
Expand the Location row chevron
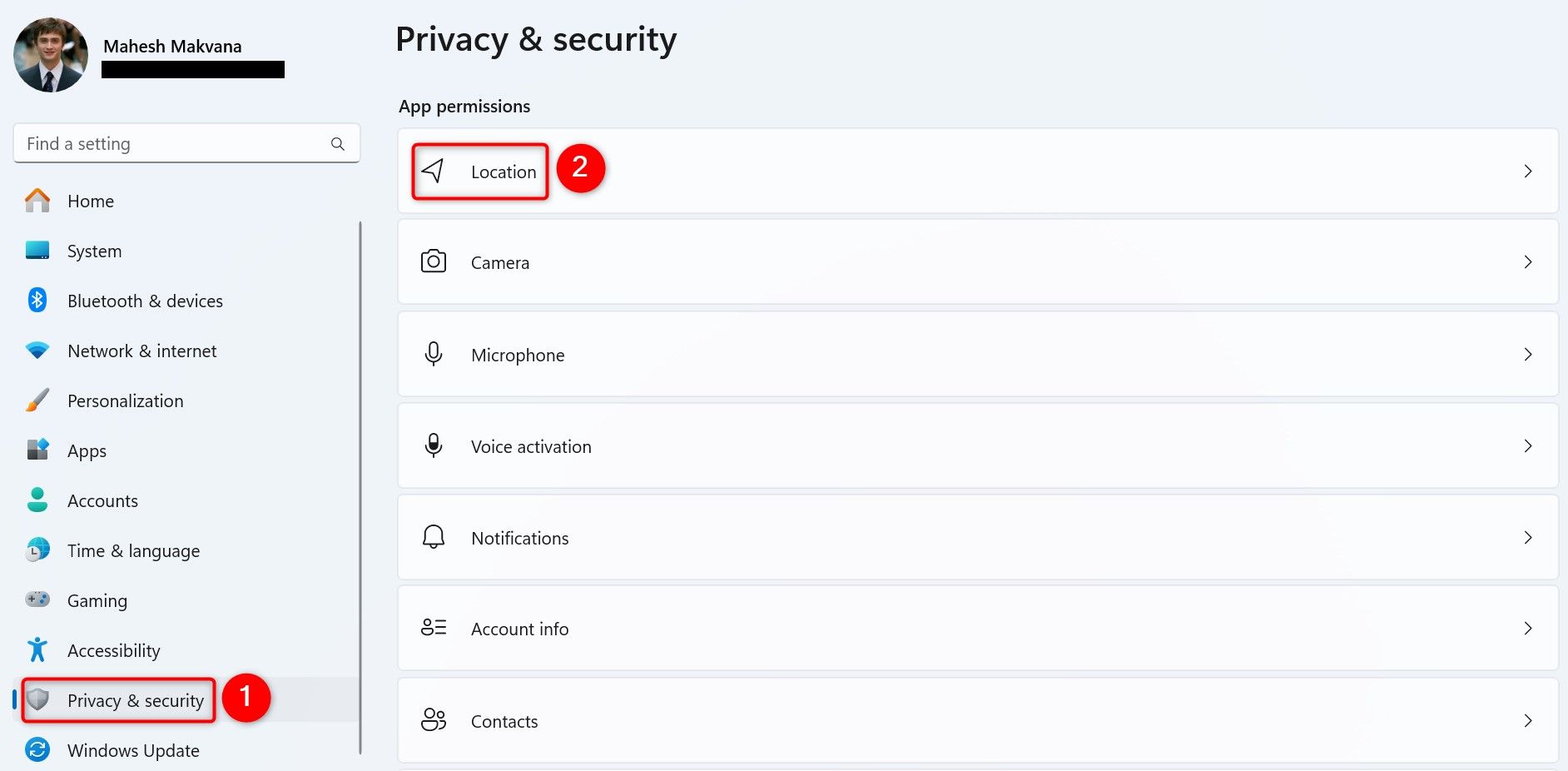coord(1527,171)
